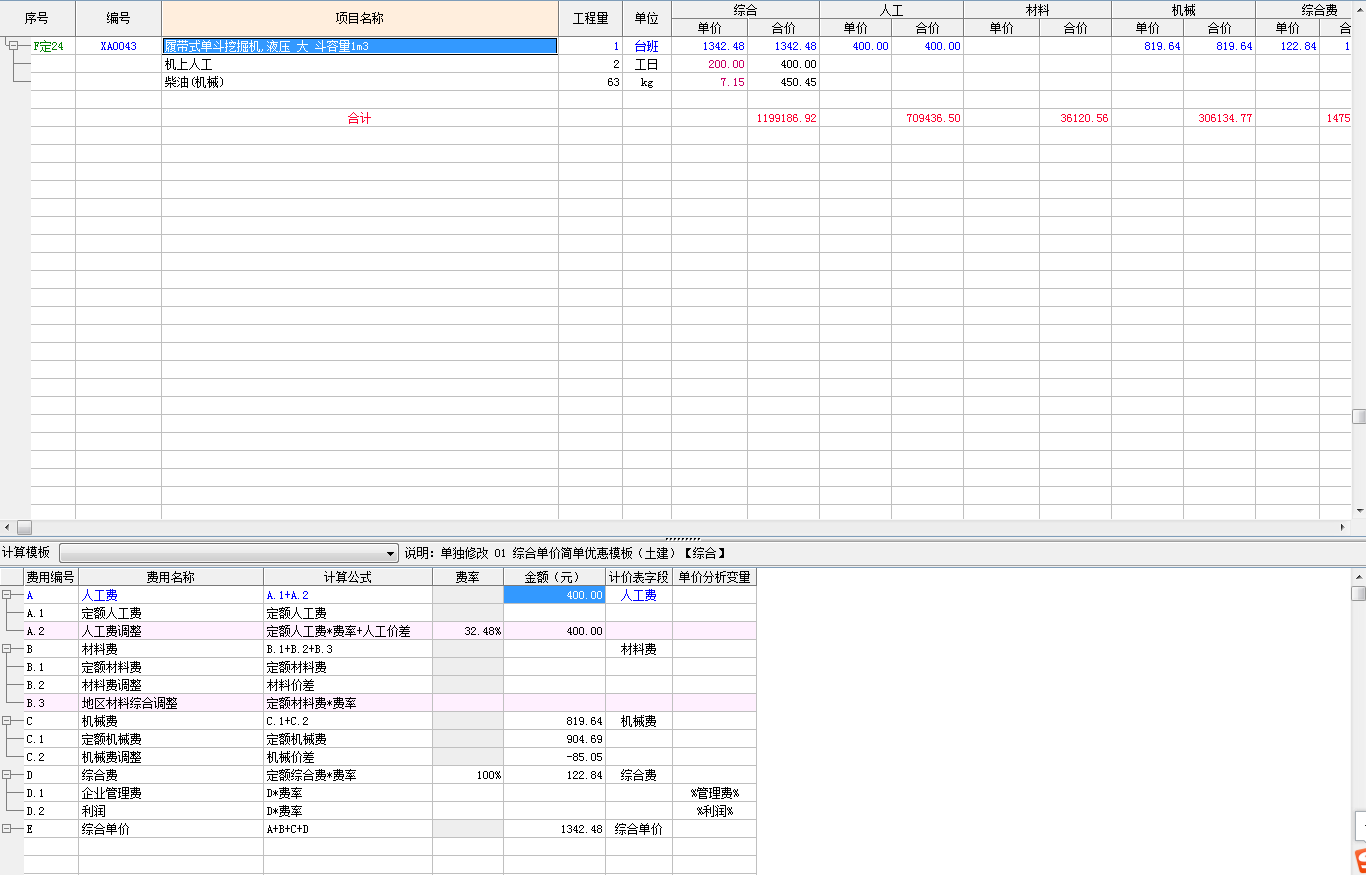Click the %管理费% variable cell
1366x875 pixels.
point(714,793)
